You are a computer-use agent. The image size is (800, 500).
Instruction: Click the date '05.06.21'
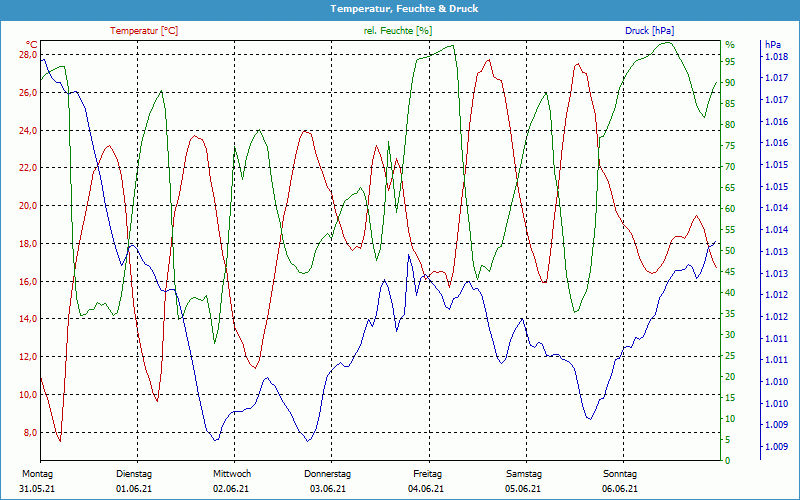523,488
